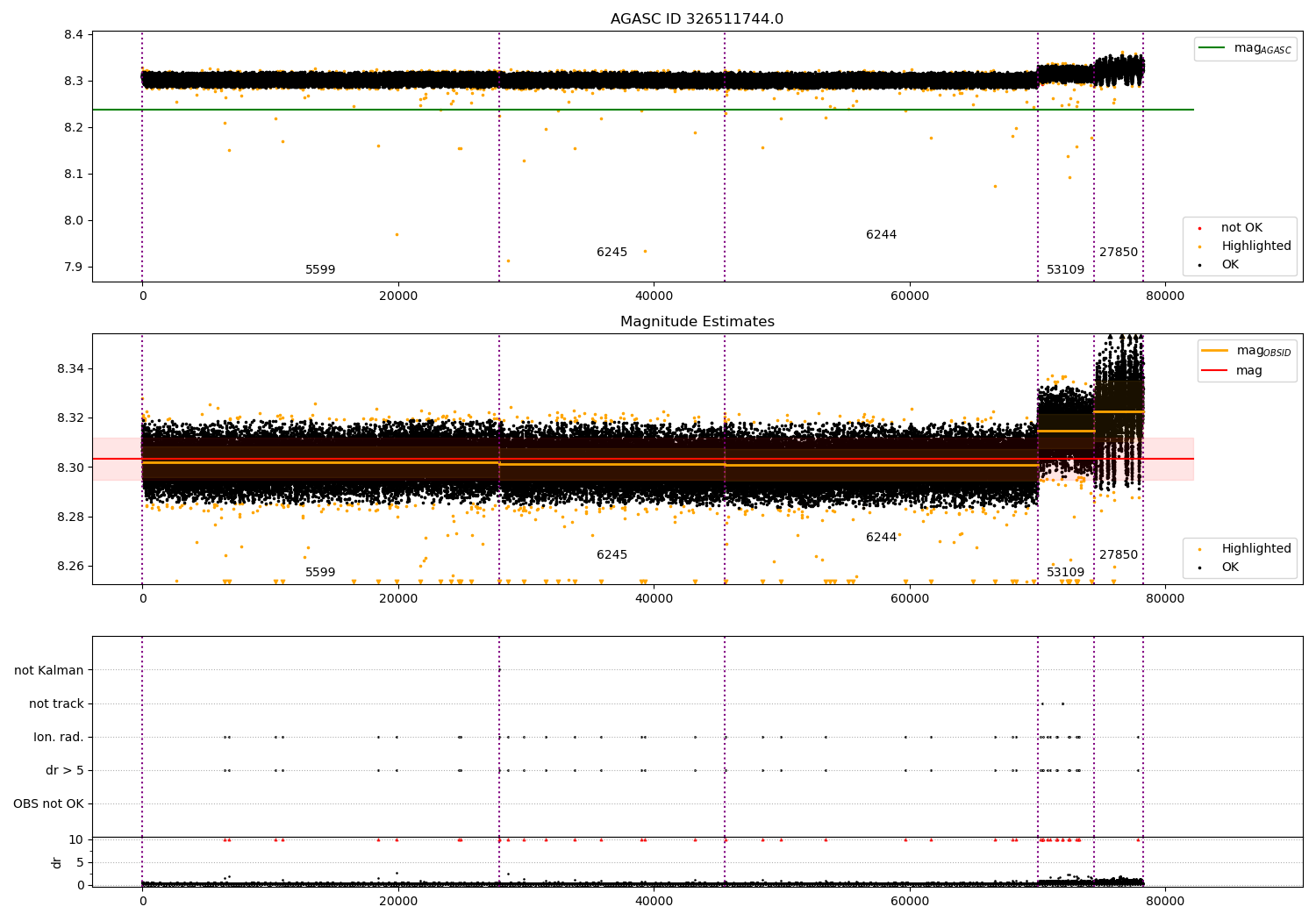Select 'Highlighted' in the middle plot legend
This screenshot has width=1316, height=921.
tap(1255, 549)
